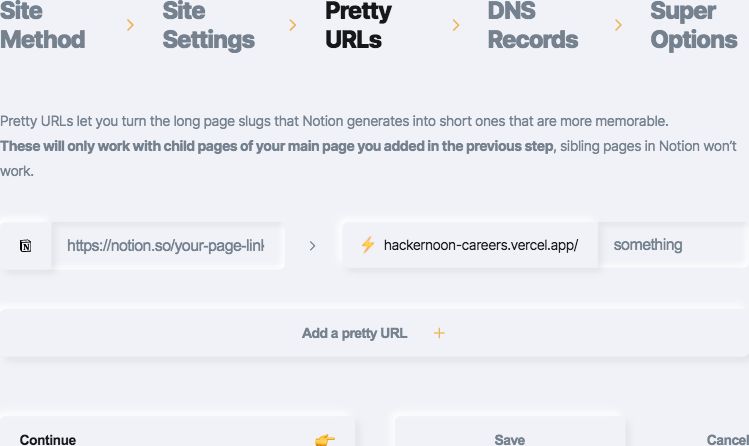
Task: Select the Pretty URLs step
Action: tap(358, 25)
